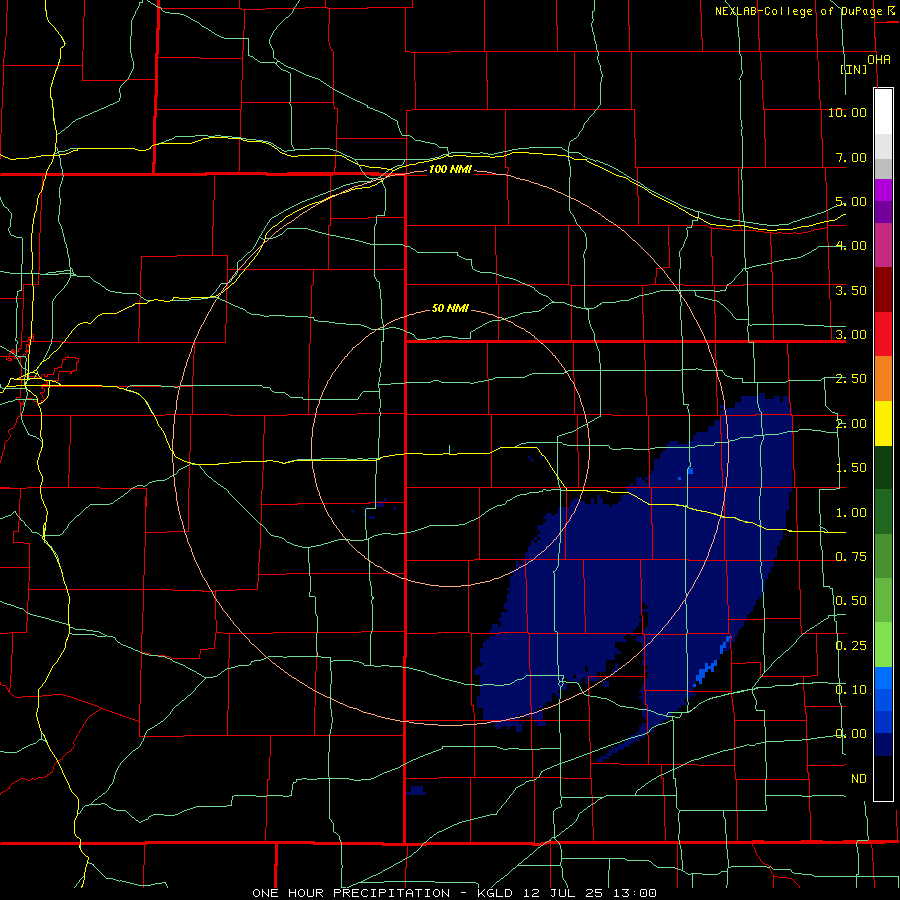Image resolution: width=900 pixels, height=900 pixels.
Task: Click the 0.10 scale value
Action: pyautogui.click(x=851, y=690)
